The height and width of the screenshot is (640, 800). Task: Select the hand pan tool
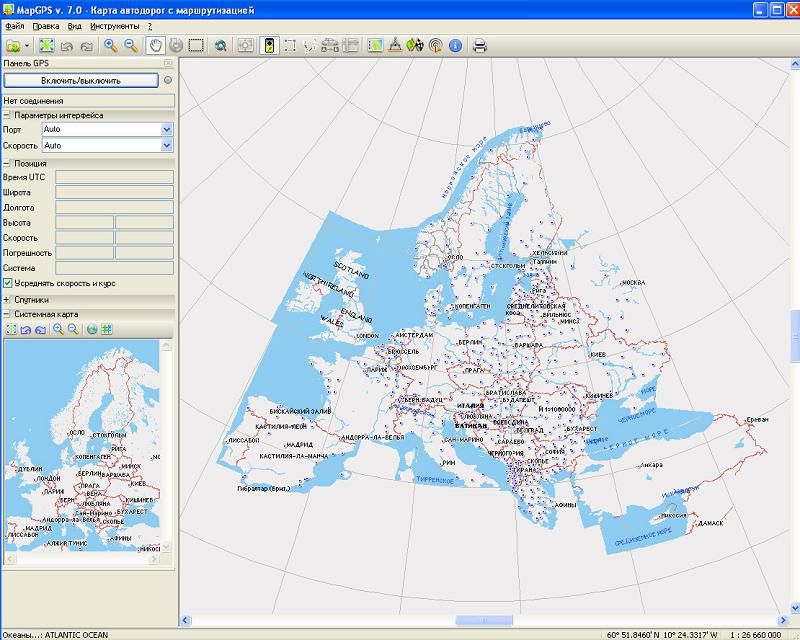point(156,45)
